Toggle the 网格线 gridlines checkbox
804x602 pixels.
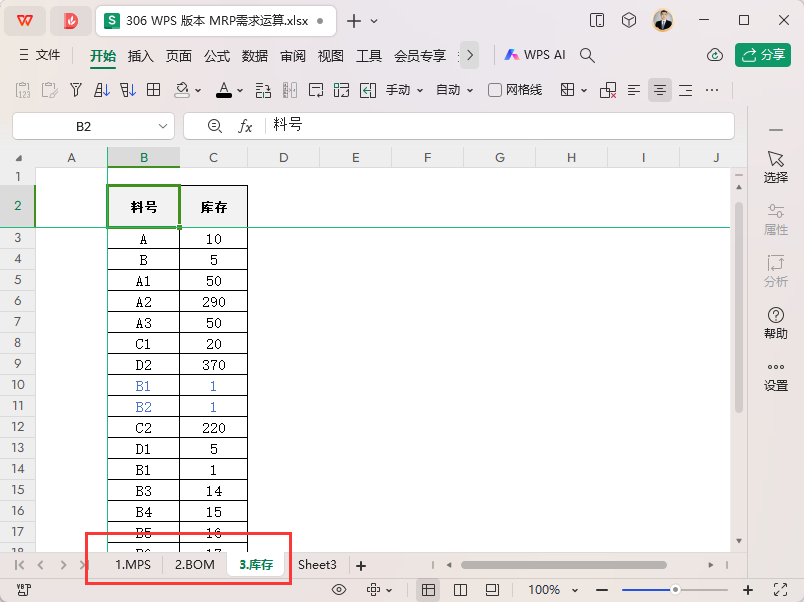(494, 90)
